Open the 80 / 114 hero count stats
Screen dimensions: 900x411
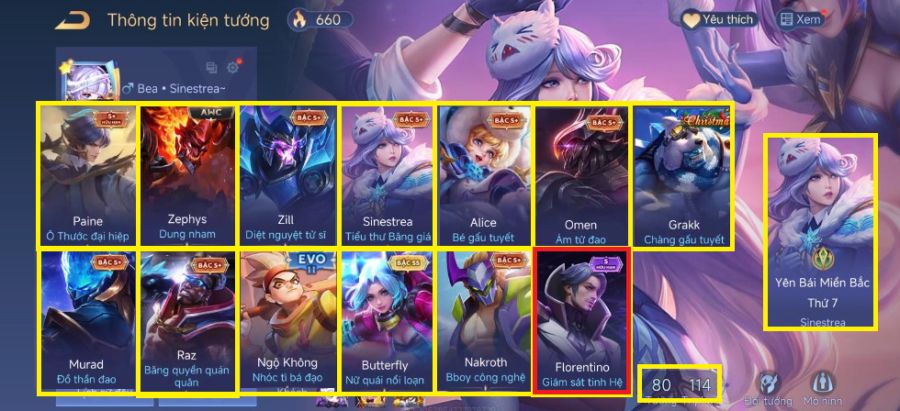[x=681, y=383]
